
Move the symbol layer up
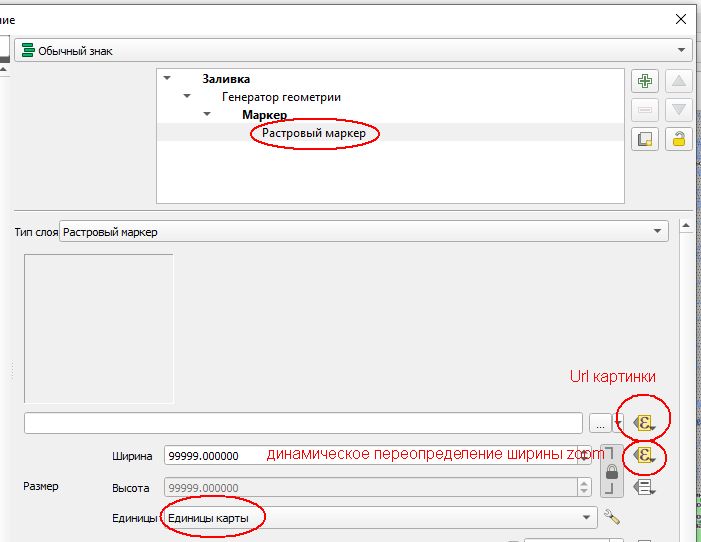point(679,81)
